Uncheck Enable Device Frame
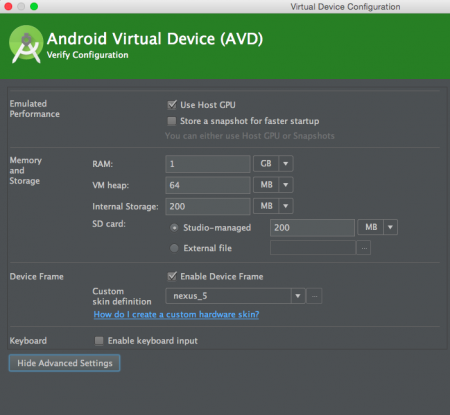This screenshot has width=450, height=415. 172,276
